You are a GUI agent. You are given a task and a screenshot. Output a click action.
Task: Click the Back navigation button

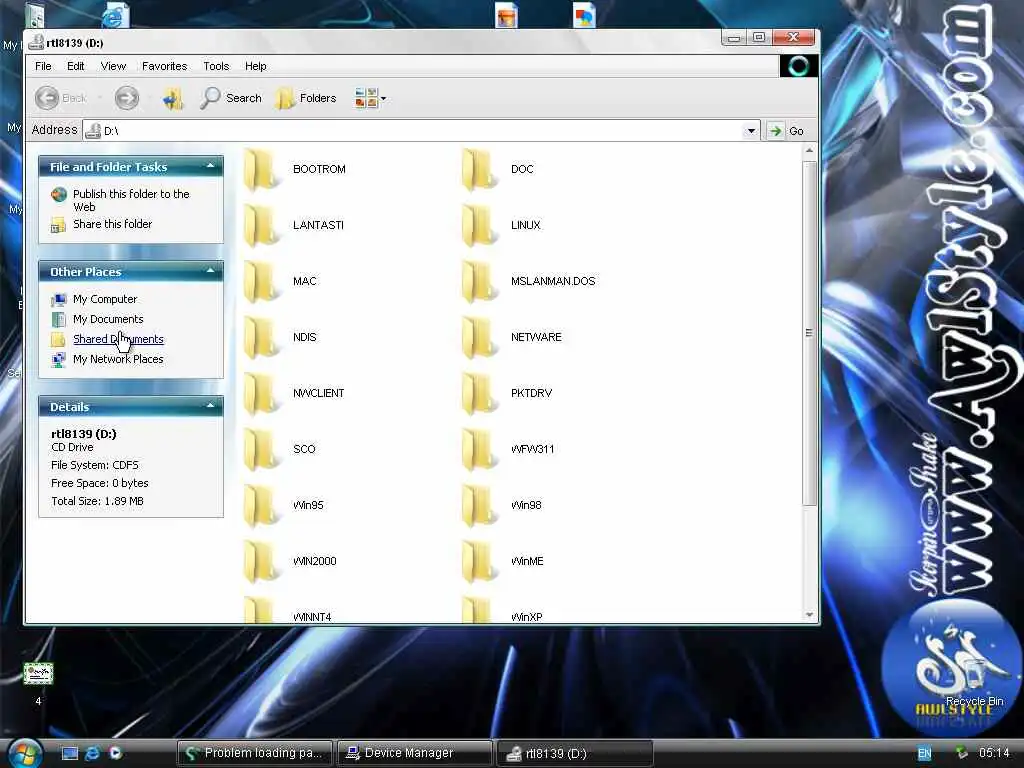61,99
